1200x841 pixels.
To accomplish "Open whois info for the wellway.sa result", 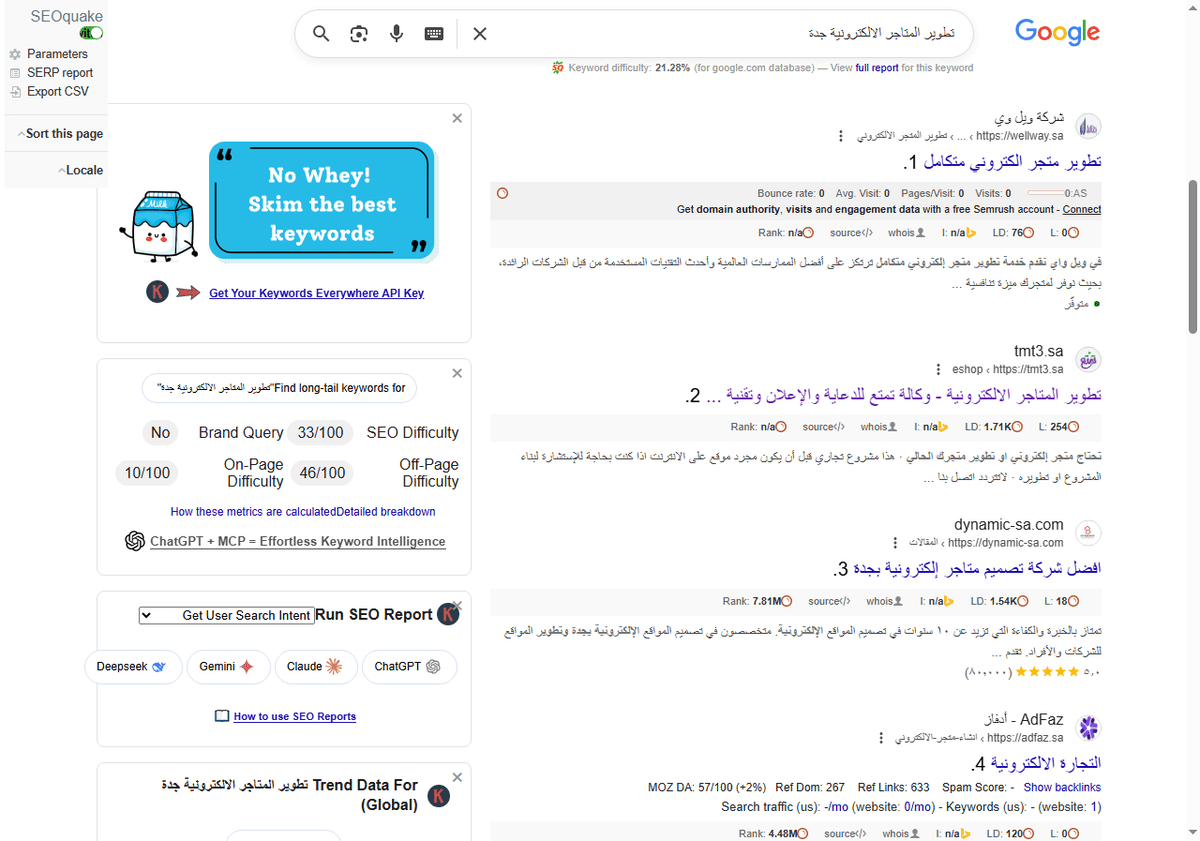I will coord(905,232).
